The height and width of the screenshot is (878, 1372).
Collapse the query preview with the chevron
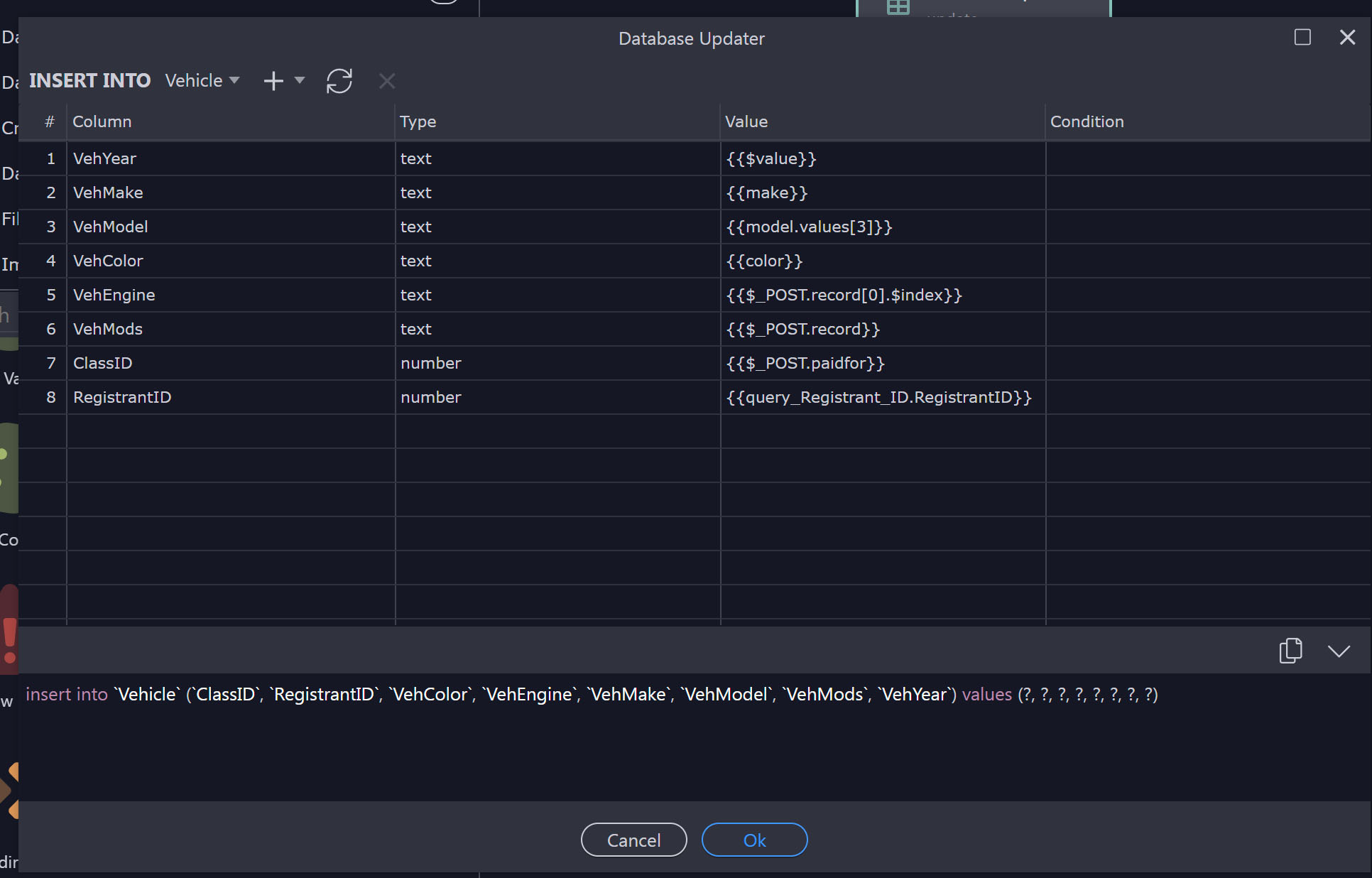coord(1339,651)
